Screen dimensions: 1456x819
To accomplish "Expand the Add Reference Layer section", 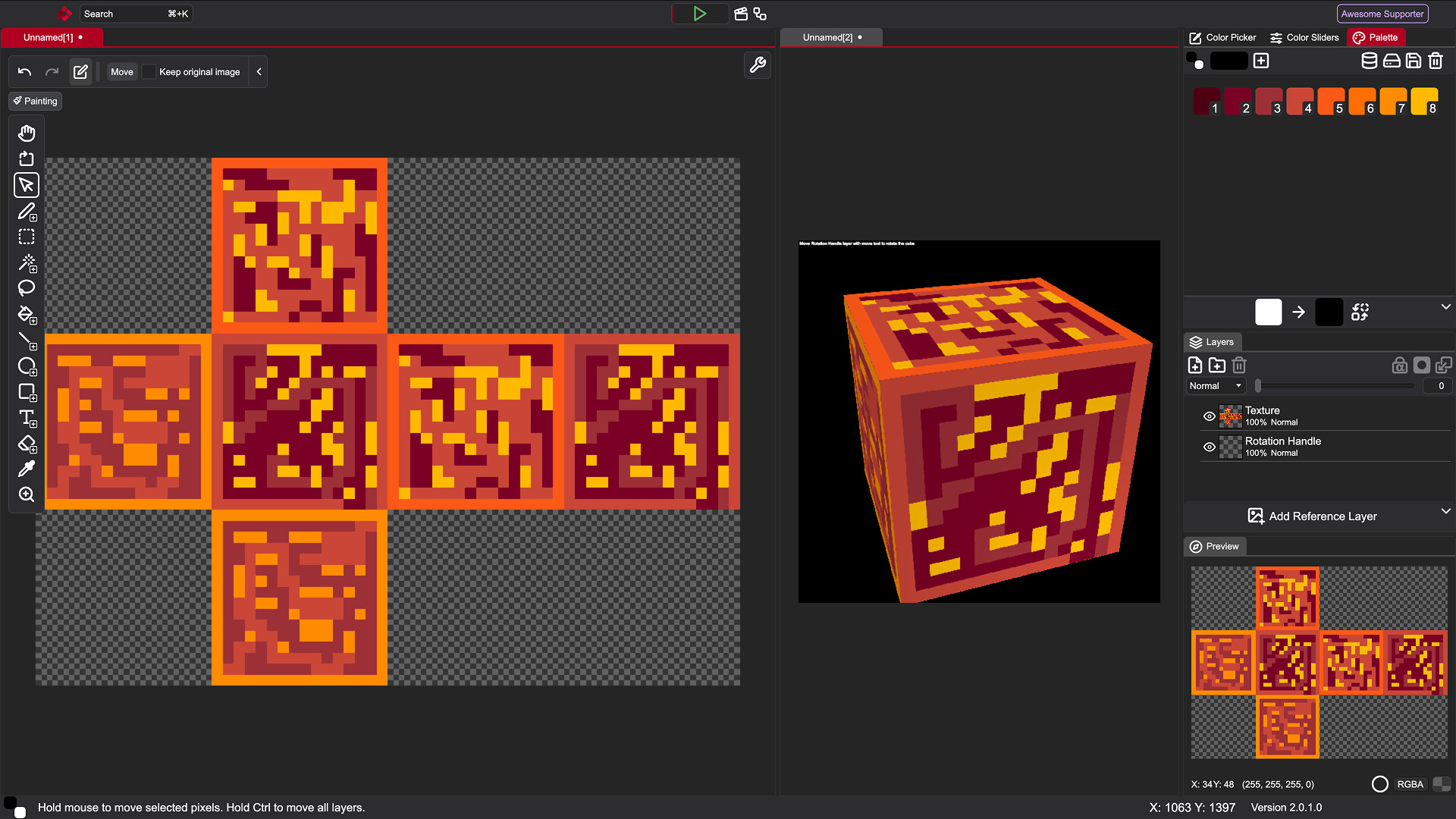I will 1445,511.
